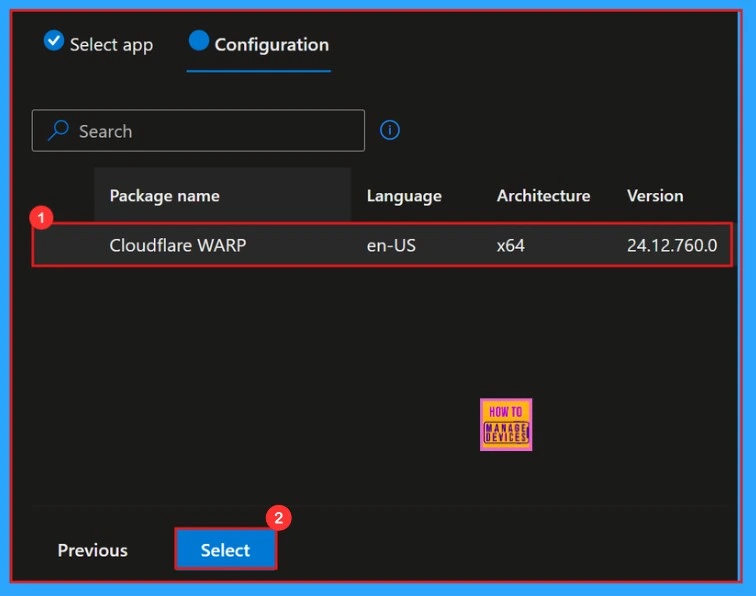Open the info icon next to Search
The width and height of the screenshot is (756, 596).
point(390,130)
